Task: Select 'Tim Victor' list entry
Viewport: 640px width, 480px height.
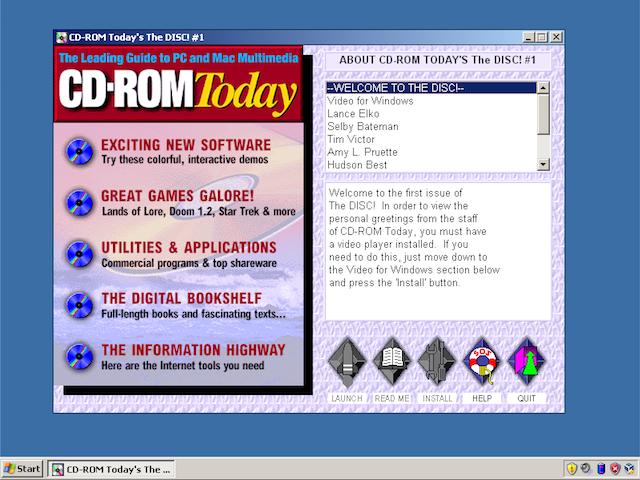Action: coord(431,139)
